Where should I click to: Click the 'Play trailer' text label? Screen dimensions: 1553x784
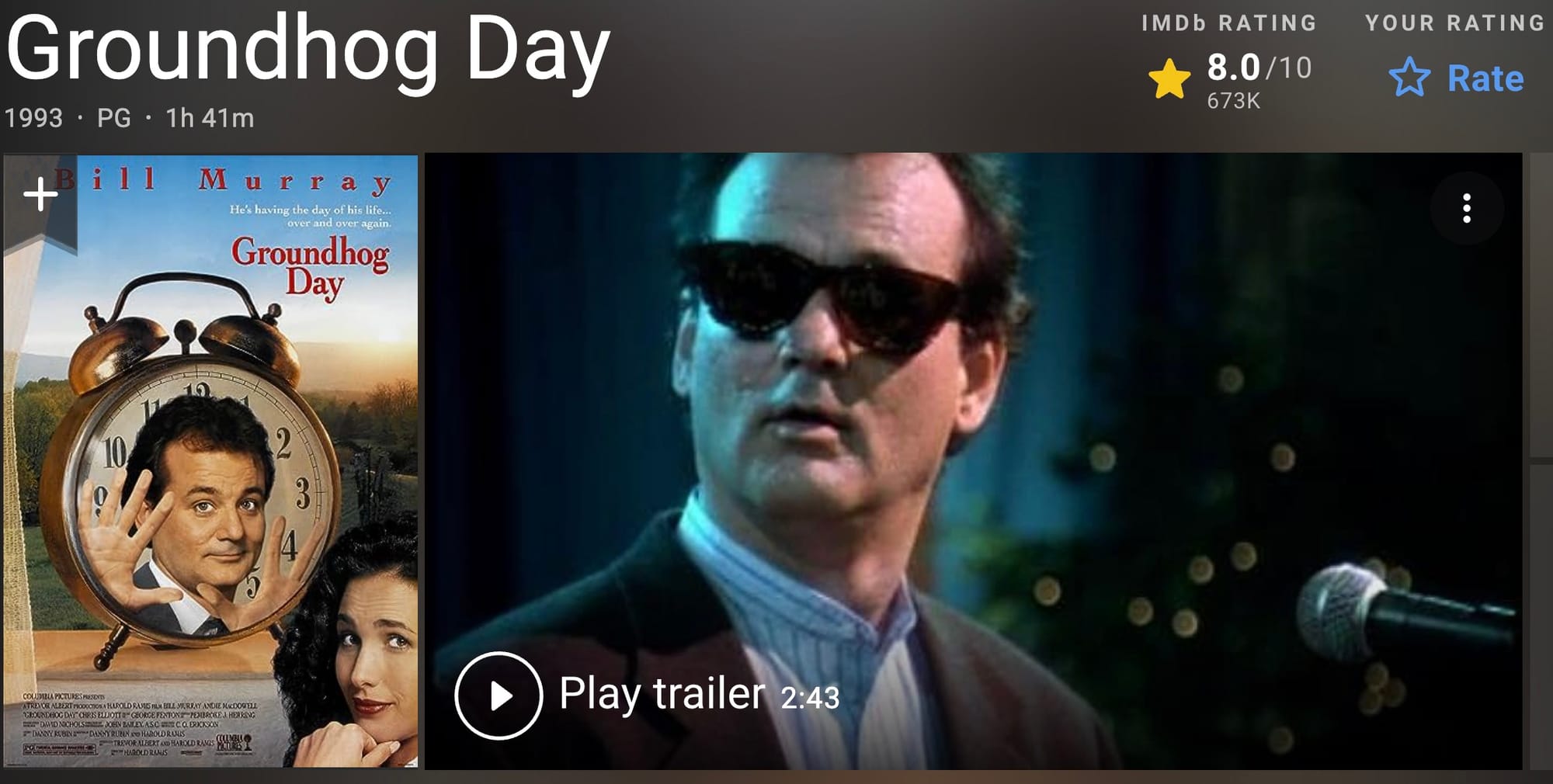coord(662,694)
